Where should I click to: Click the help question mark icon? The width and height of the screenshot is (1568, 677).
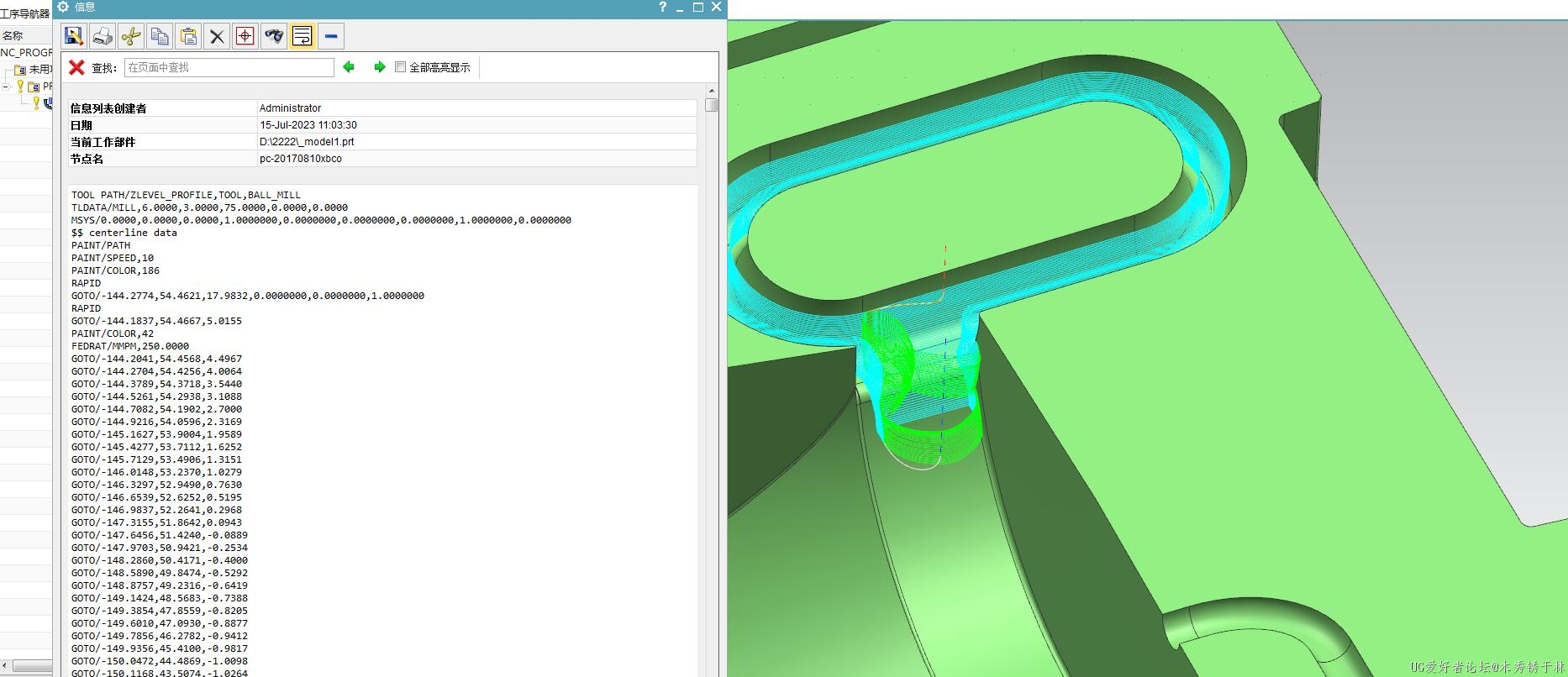pyautogui.click(x=662, y=7)
